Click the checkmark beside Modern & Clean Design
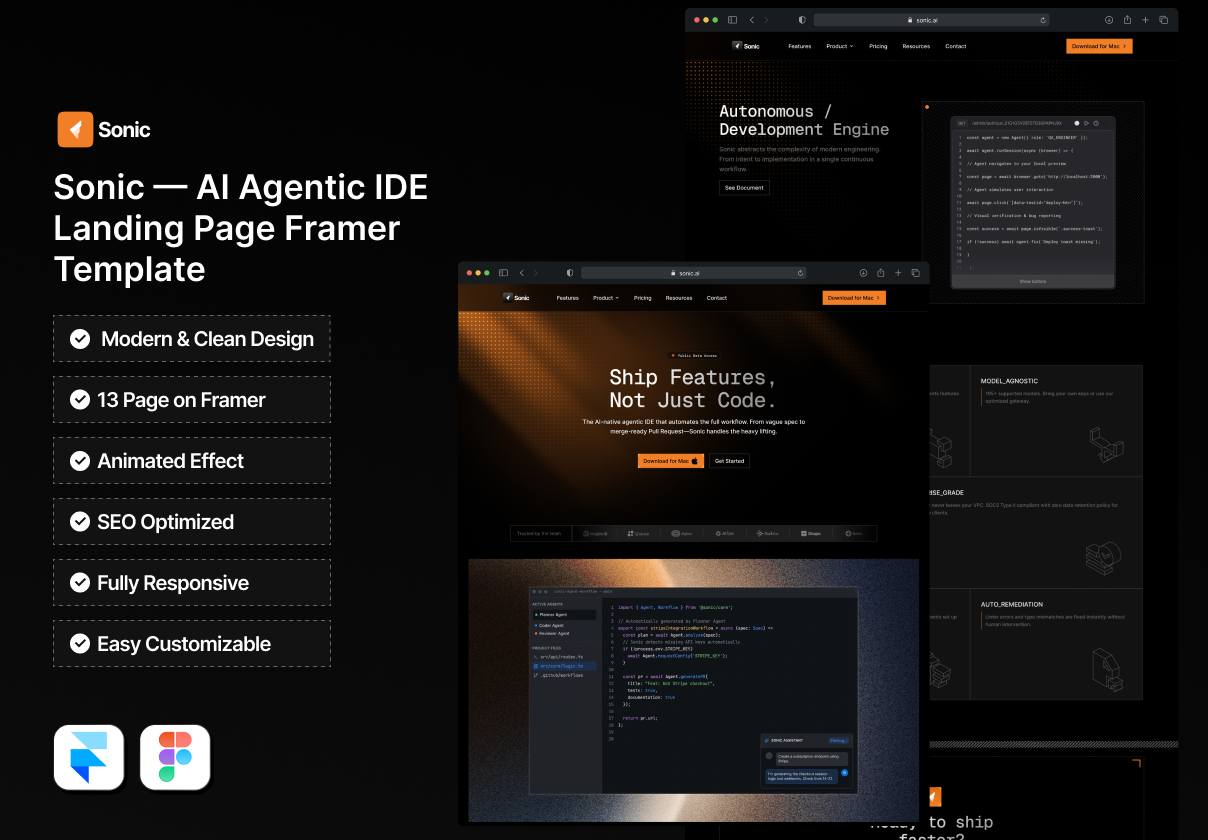1208x840 pixels. coord(80,339)
